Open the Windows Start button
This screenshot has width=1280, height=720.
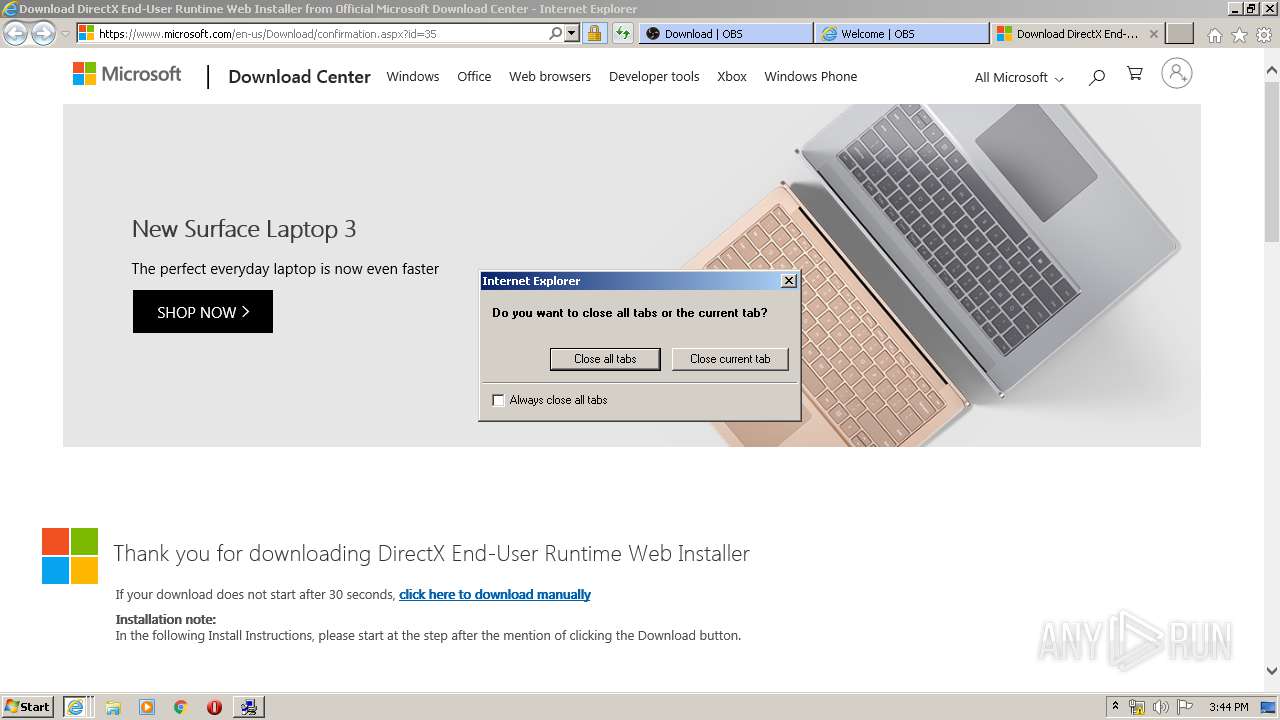(x=28, y=706)
